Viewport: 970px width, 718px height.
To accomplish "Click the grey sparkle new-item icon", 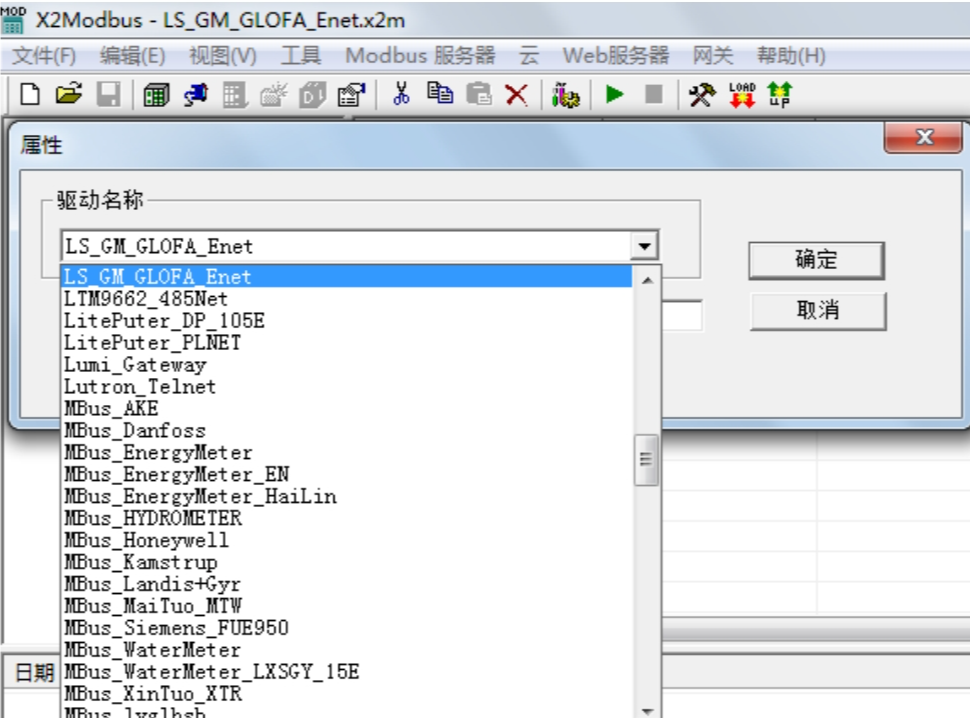I will click(273, 95).
